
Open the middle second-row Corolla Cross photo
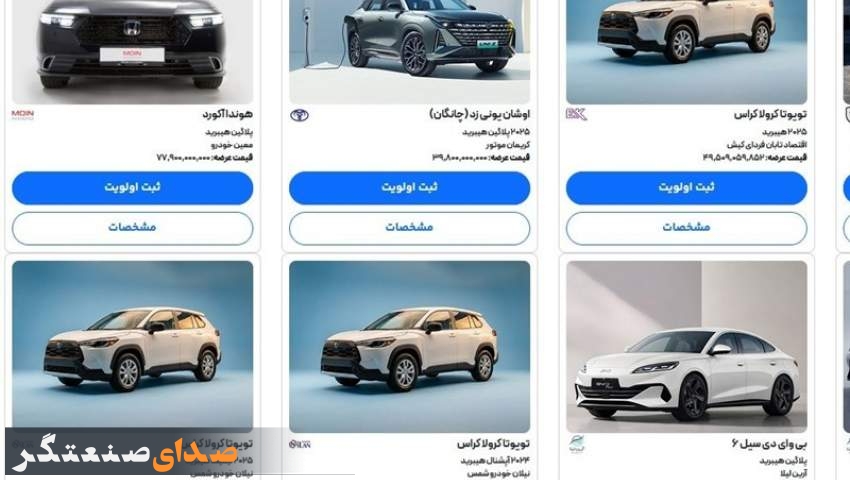click(x=409, y=347)
